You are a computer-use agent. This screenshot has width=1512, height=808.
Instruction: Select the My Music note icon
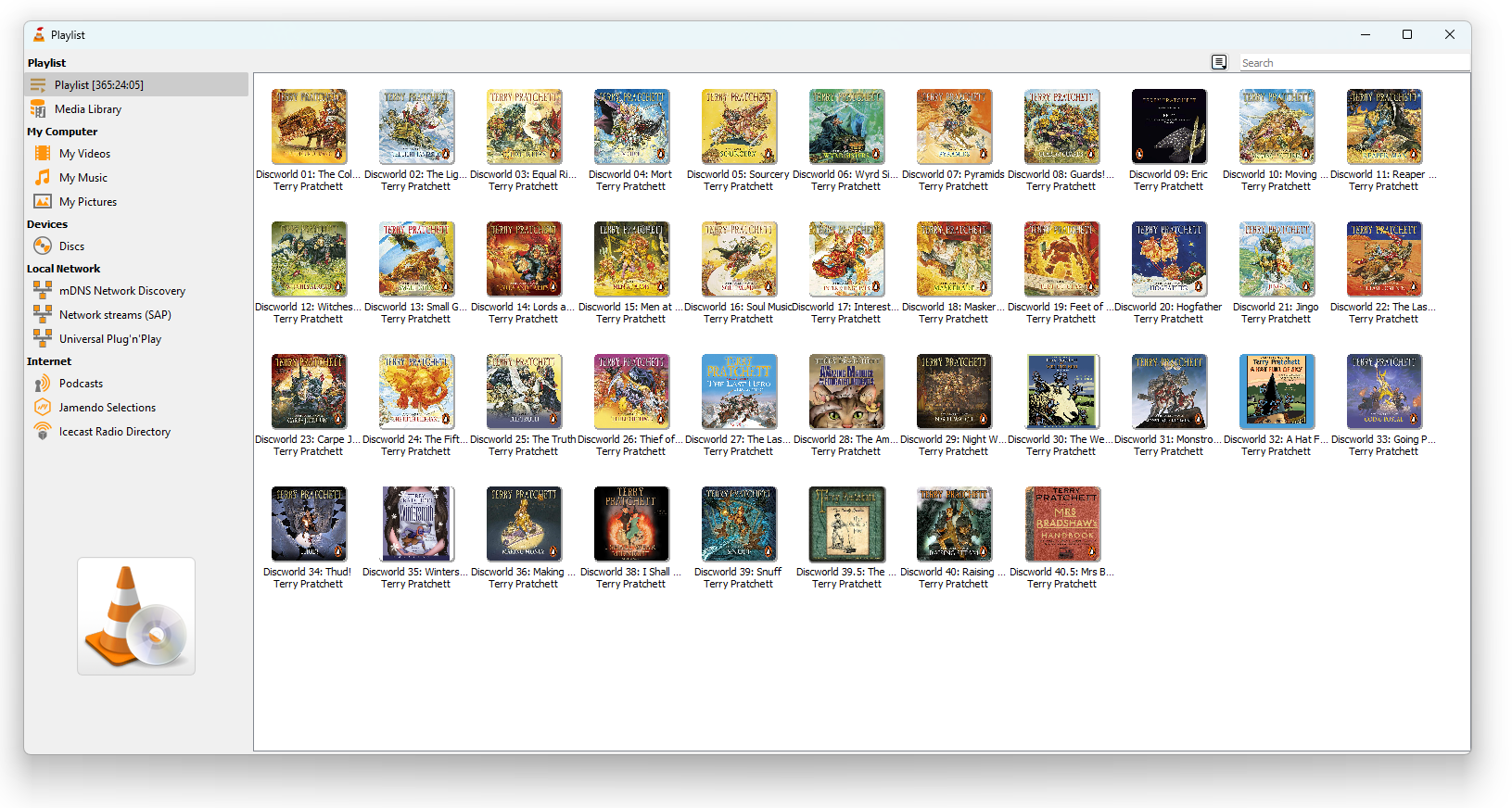(43, 177)
